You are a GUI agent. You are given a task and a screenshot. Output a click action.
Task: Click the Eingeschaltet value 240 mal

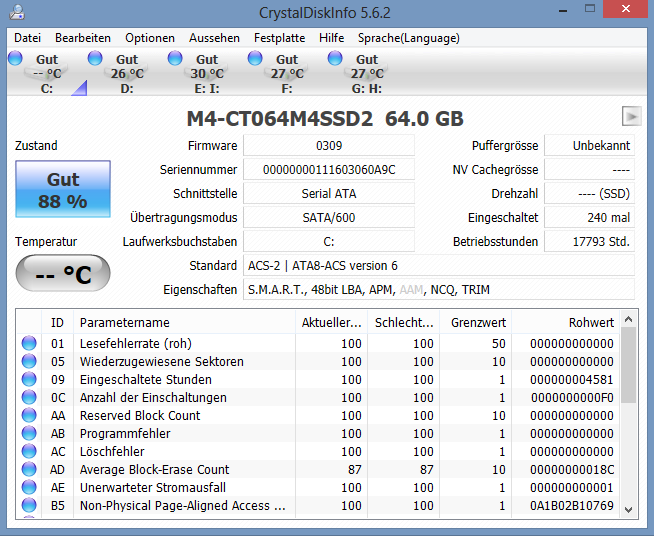[589, 217]
